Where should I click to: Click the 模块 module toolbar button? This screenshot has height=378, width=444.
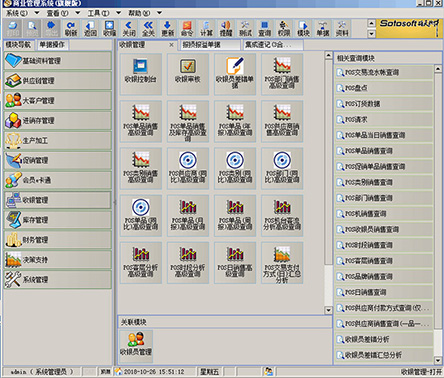pos(303,28)
